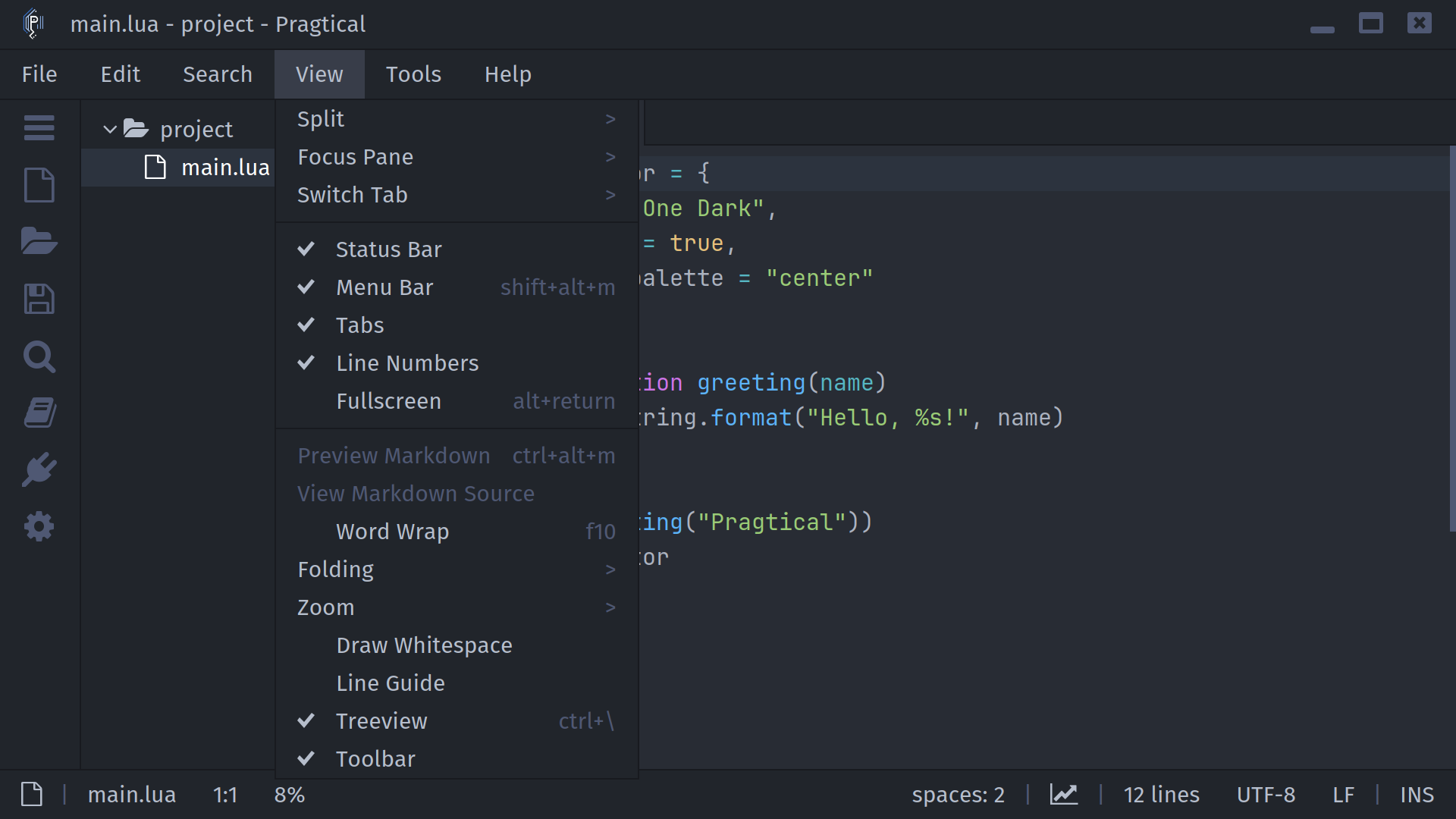Enable Draw Whitespace option

pos(457,645)
